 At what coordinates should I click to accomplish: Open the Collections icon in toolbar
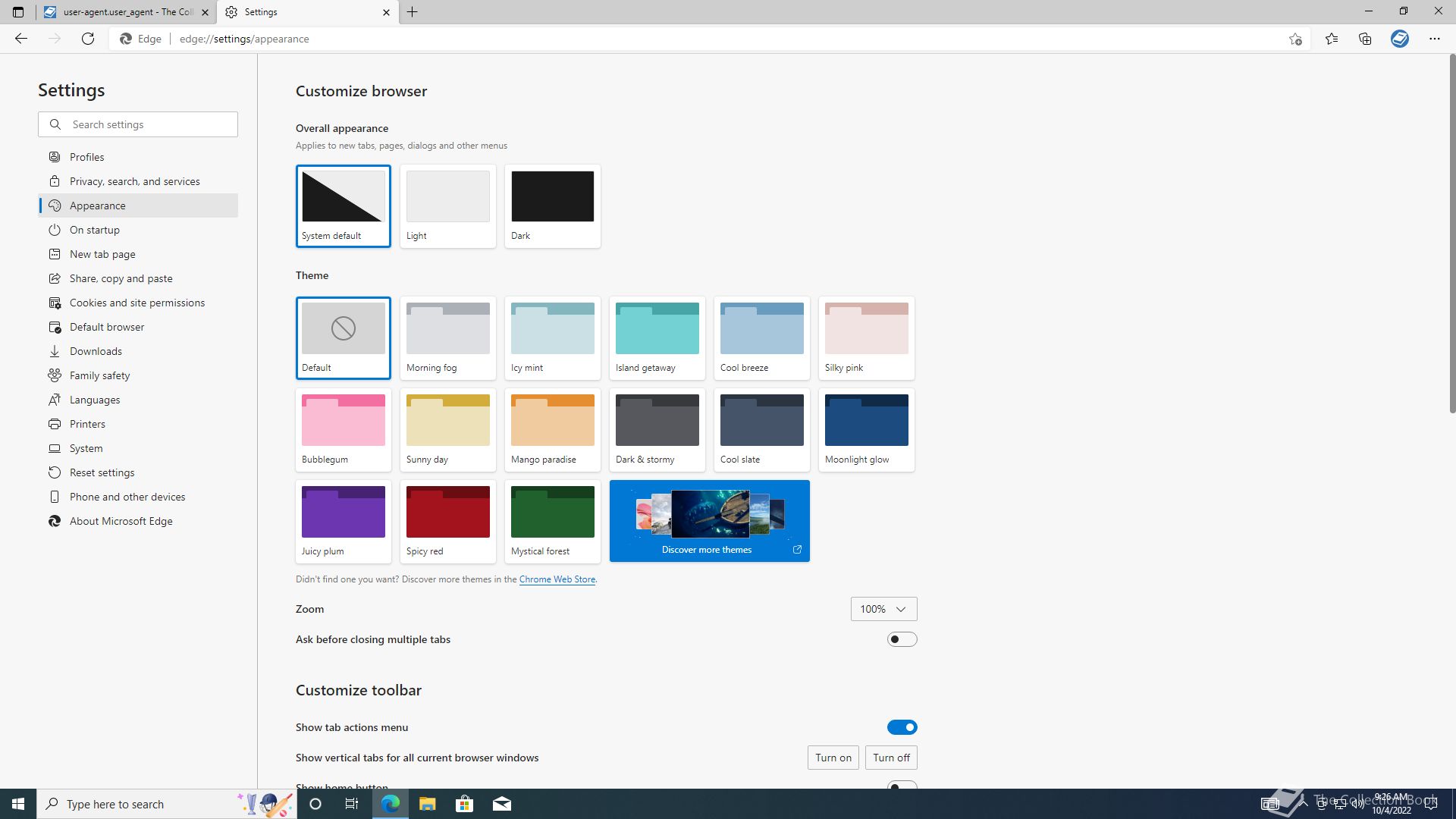pos(1365,39)
